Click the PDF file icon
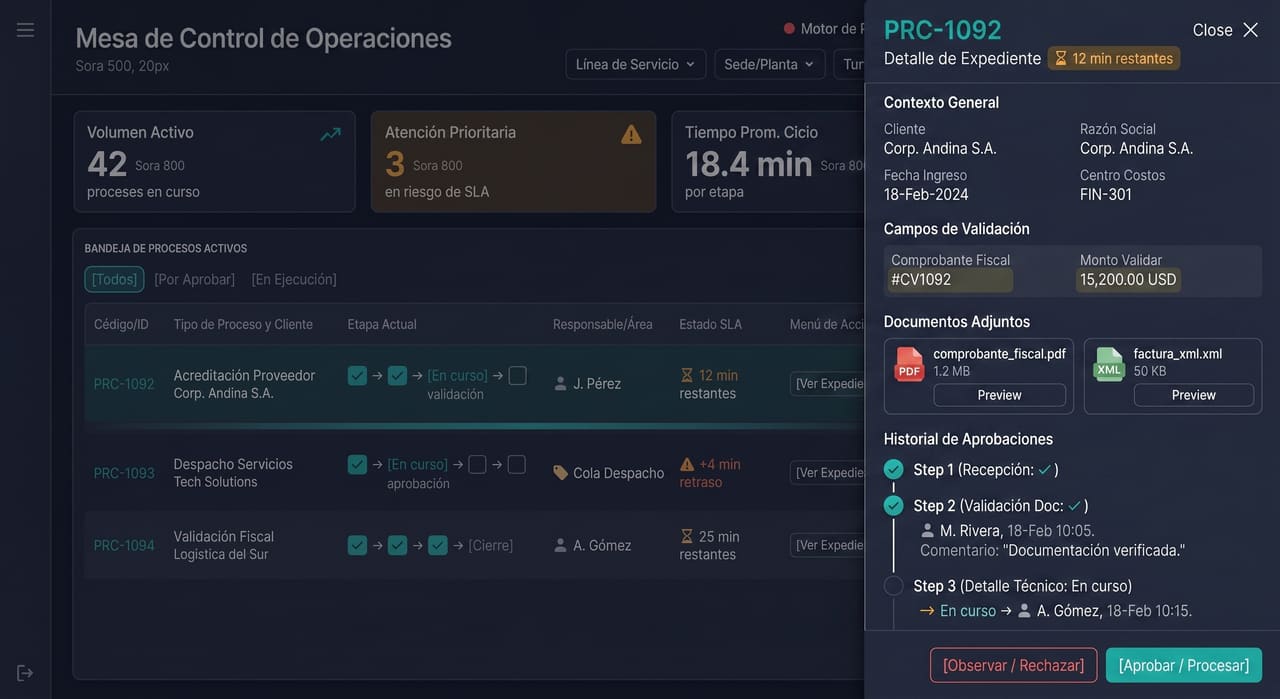 tap(909, 364)
